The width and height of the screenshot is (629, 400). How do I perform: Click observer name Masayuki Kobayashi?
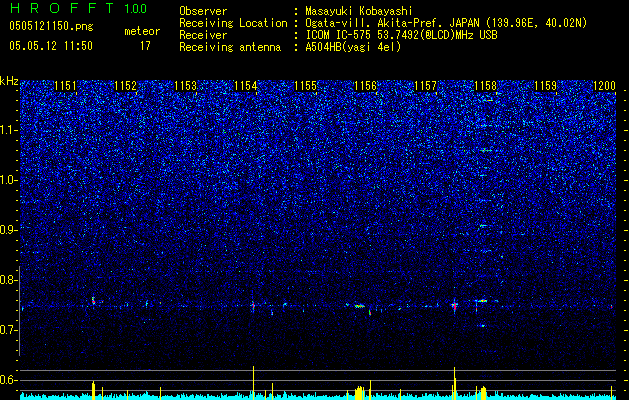359,11
